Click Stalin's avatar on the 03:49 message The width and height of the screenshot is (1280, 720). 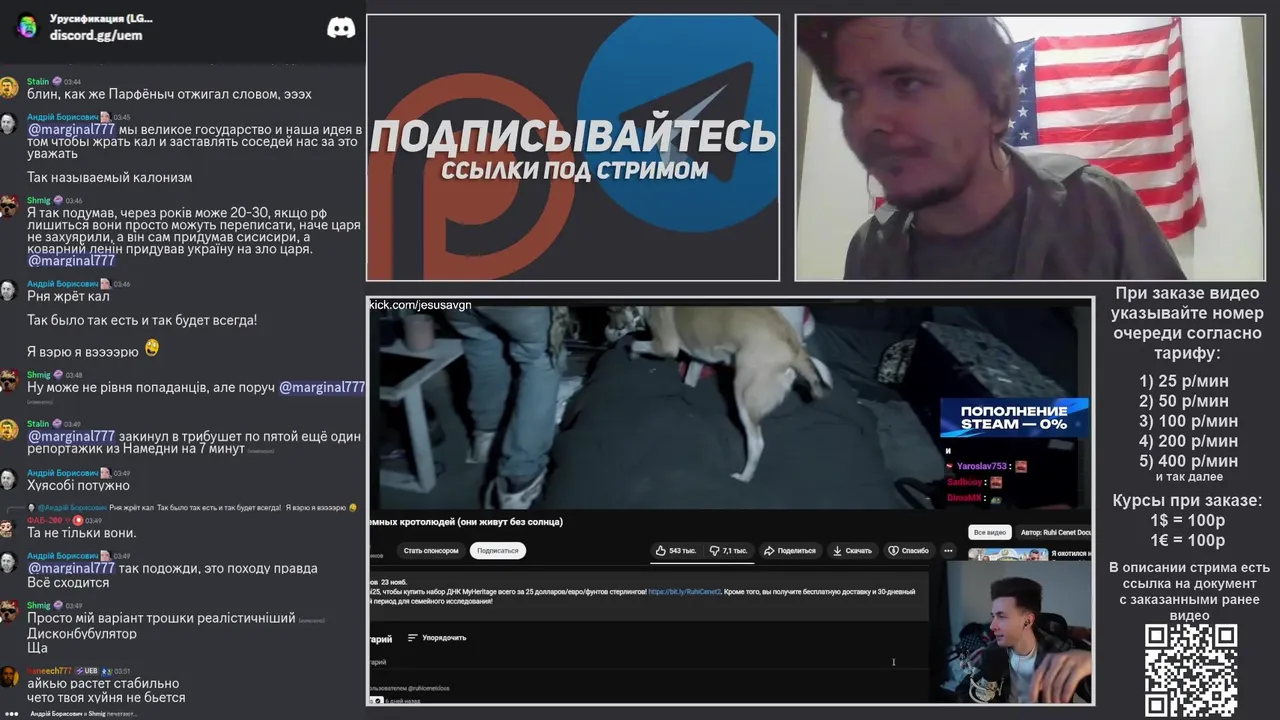point(9,430)
